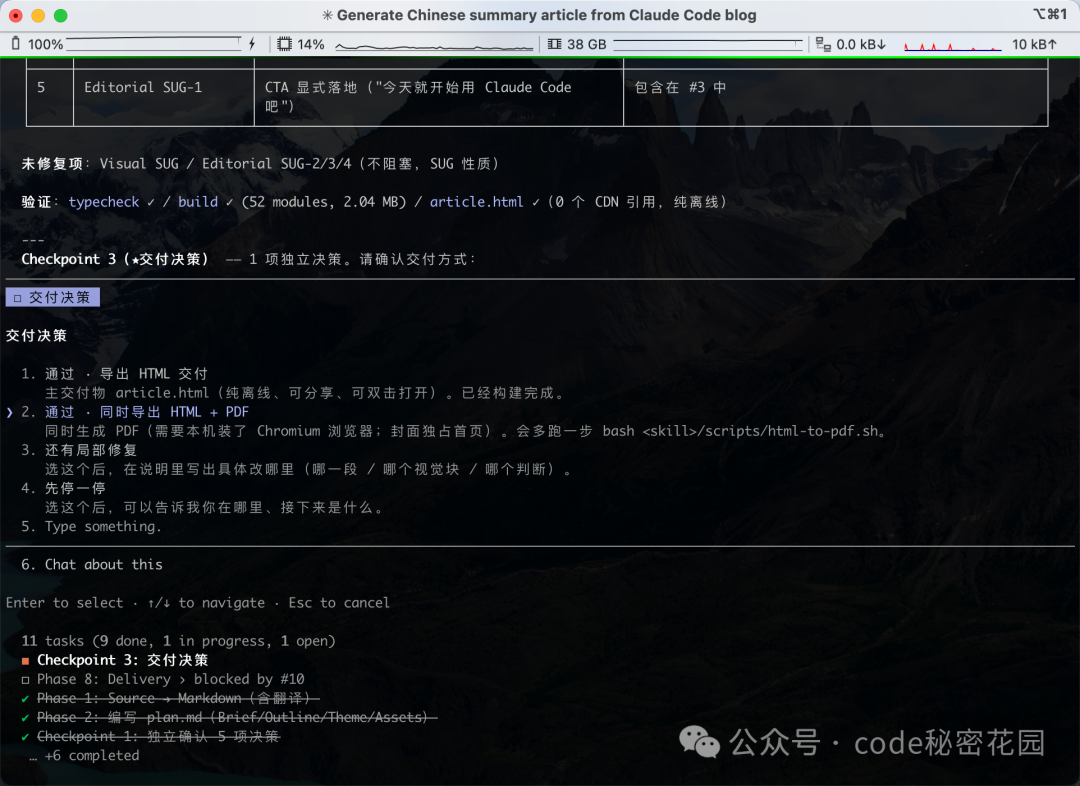Click the battery icon in status bar
This screenshot has width=1080, height=786.
pos(16,44)
